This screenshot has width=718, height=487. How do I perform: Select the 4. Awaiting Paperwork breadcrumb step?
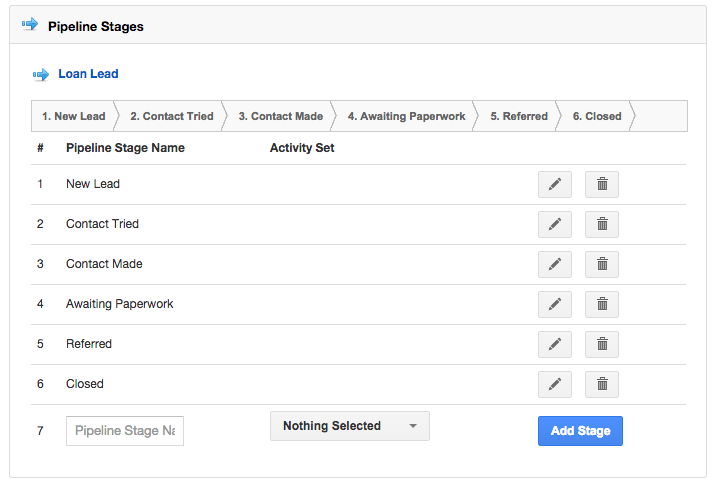pyautogui.click(x=406, y=116)
